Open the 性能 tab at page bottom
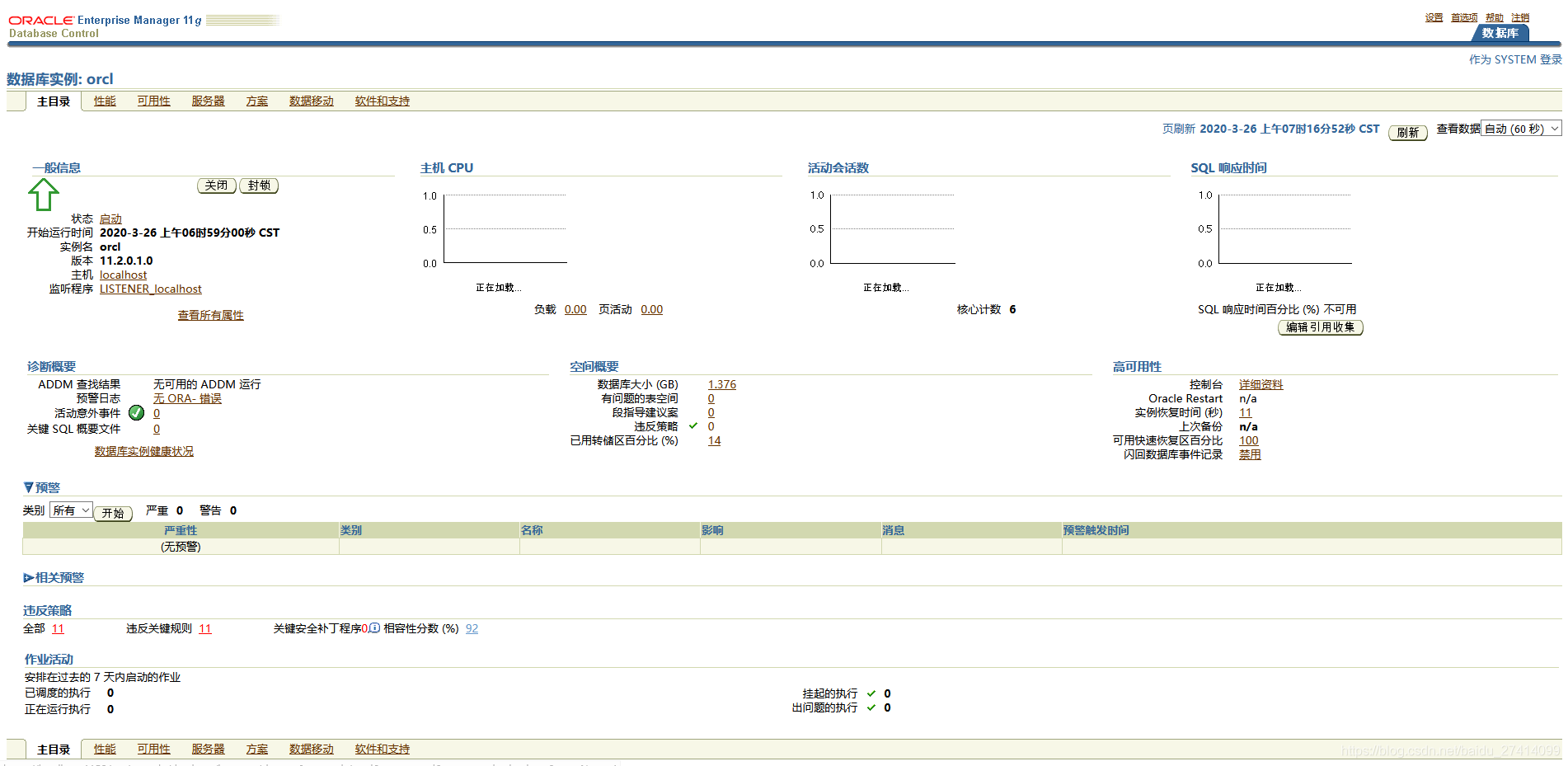The width and height of the screenshot is (1568, 766). [x=105, y=750]
